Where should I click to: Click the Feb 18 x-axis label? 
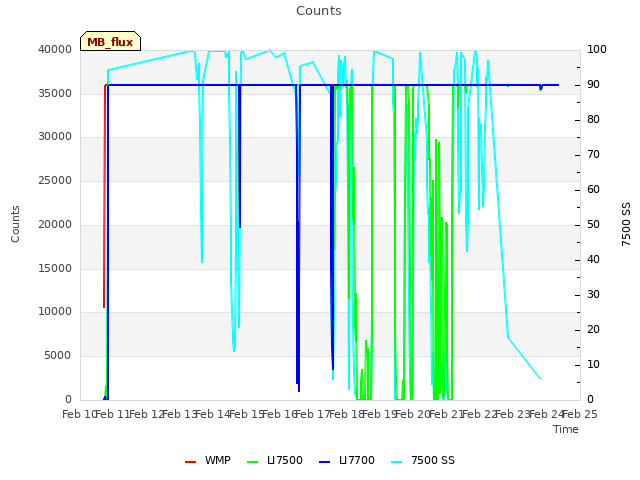pyautogui.click(x=346, y=414)
